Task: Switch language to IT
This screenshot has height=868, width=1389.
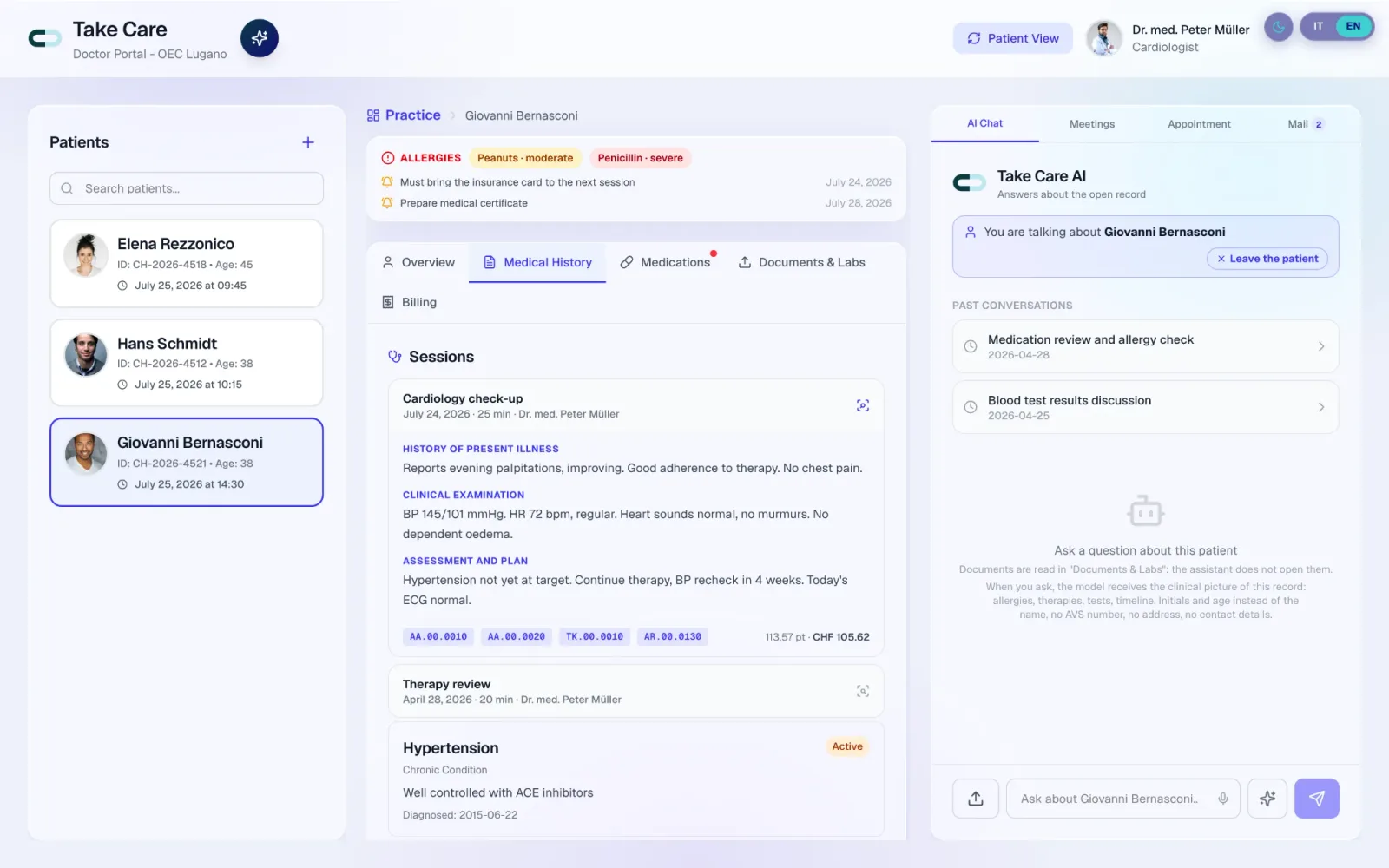Action: 1318,27
